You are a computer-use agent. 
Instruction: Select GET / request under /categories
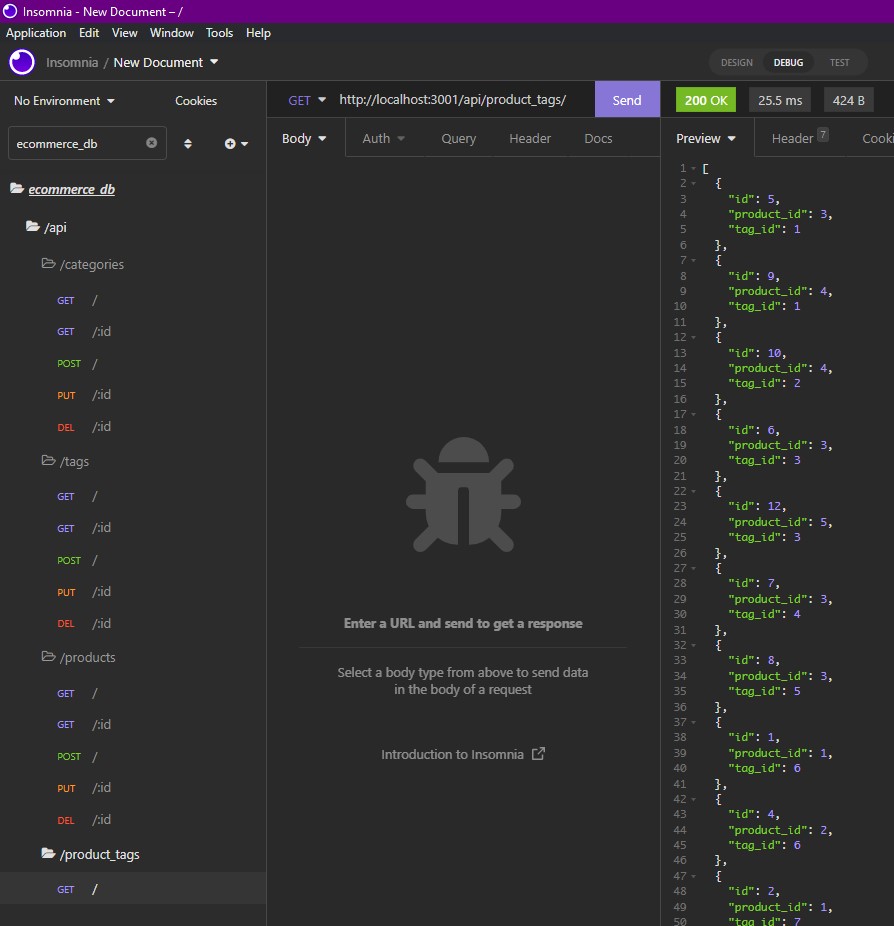(133, 301)
